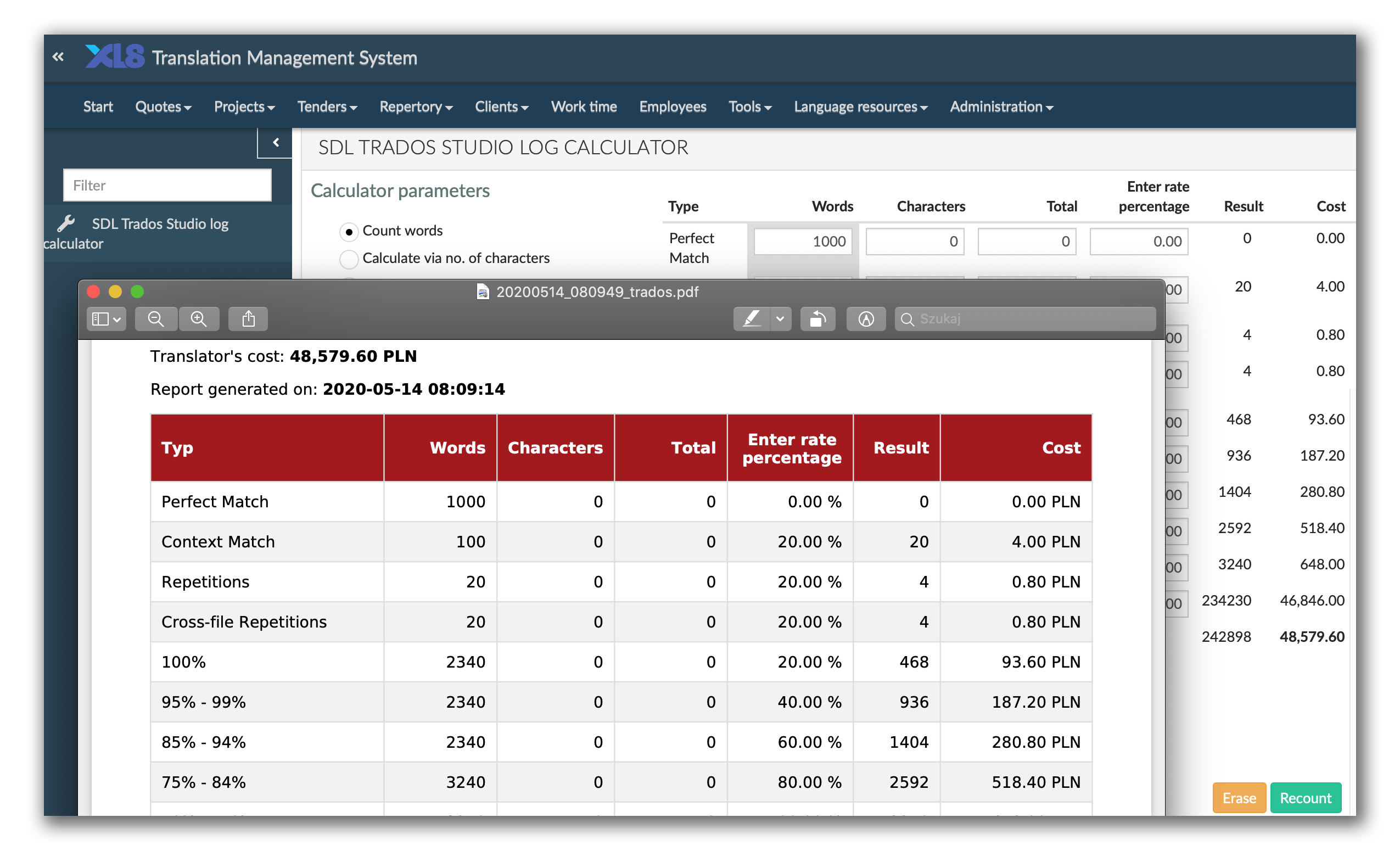Select Calculate via no. of characters option
Viewport: 1400px width, 851px height.
pyautogui.click(x=349, y=259)
